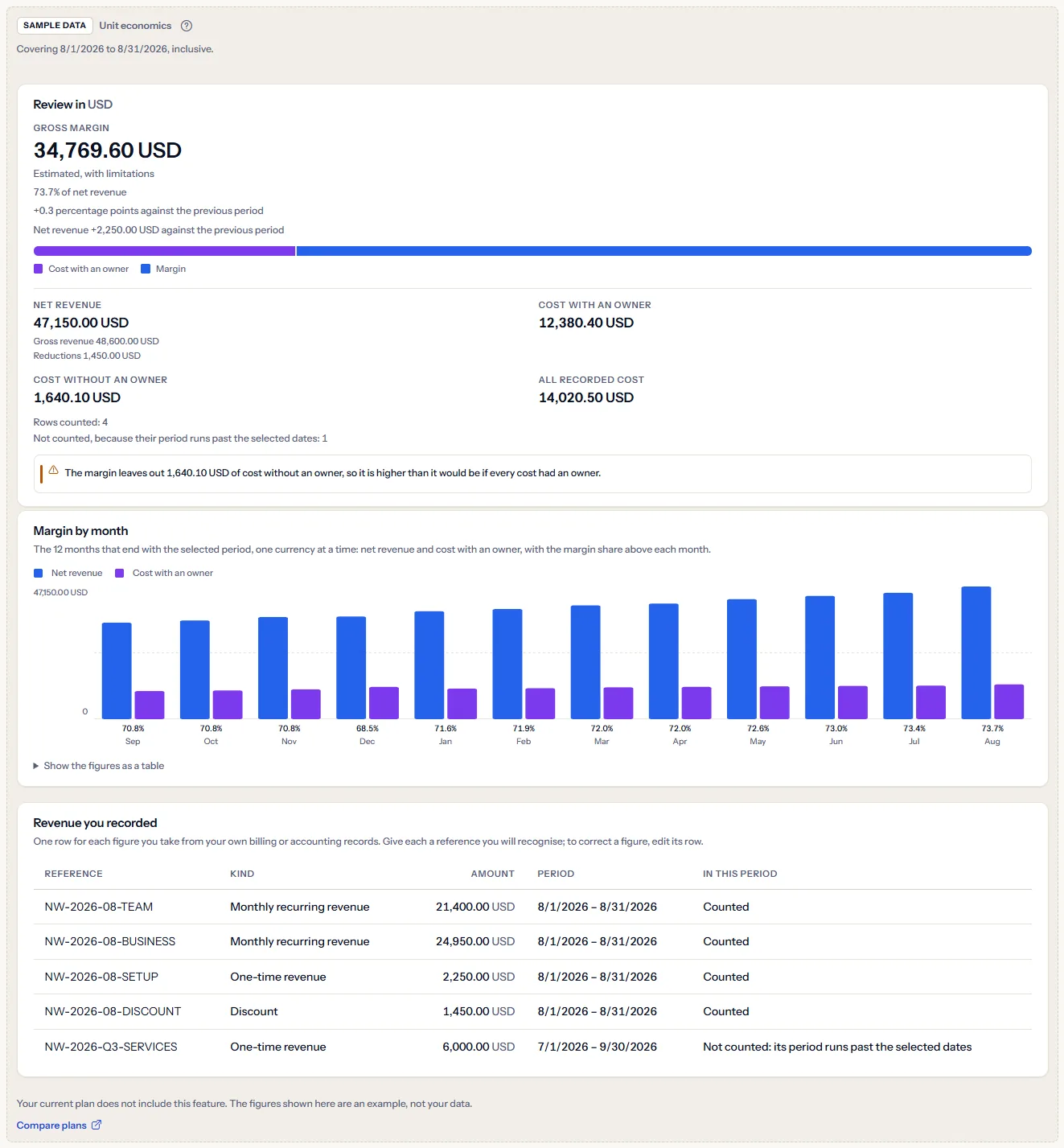The image size is (1064, 1148).
Task: Click the blue Margin segment of the progress bar
Action: click(663, 251)
